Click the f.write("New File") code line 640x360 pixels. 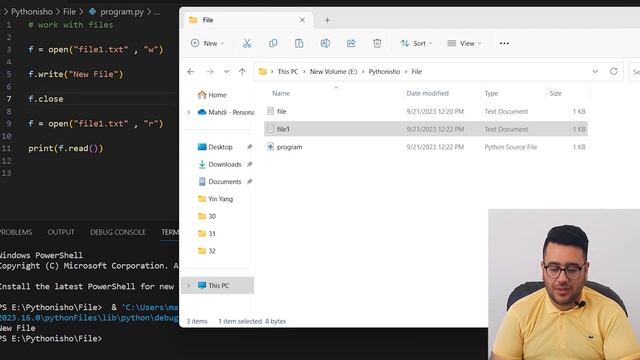click(x=76, y=74)
